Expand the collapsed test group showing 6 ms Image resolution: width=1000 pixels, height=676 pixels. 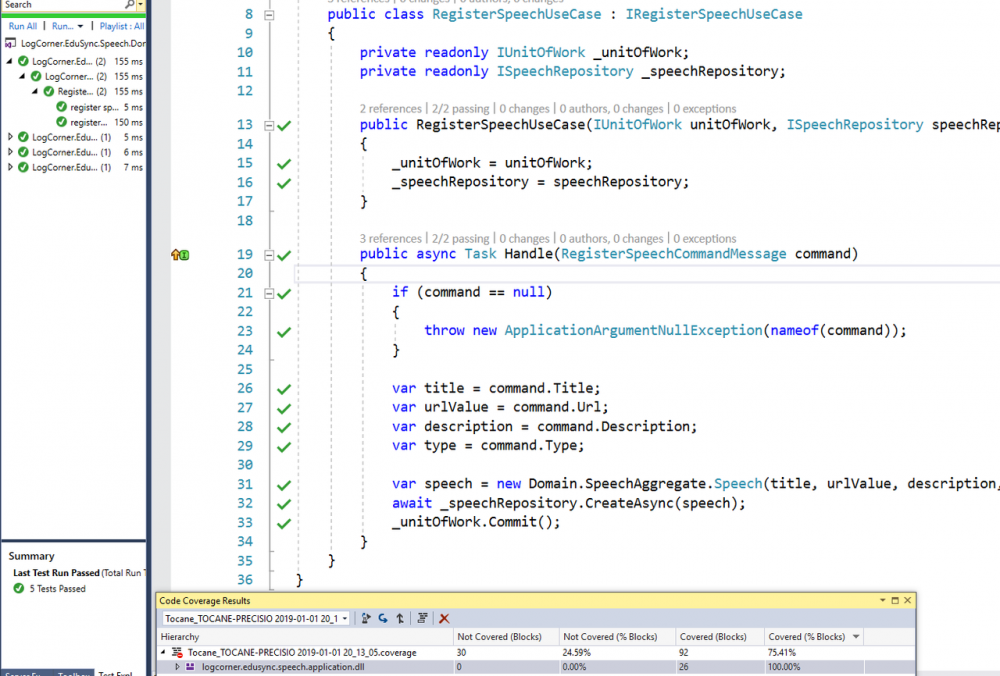pyautogui.click(x=11, y=152)
